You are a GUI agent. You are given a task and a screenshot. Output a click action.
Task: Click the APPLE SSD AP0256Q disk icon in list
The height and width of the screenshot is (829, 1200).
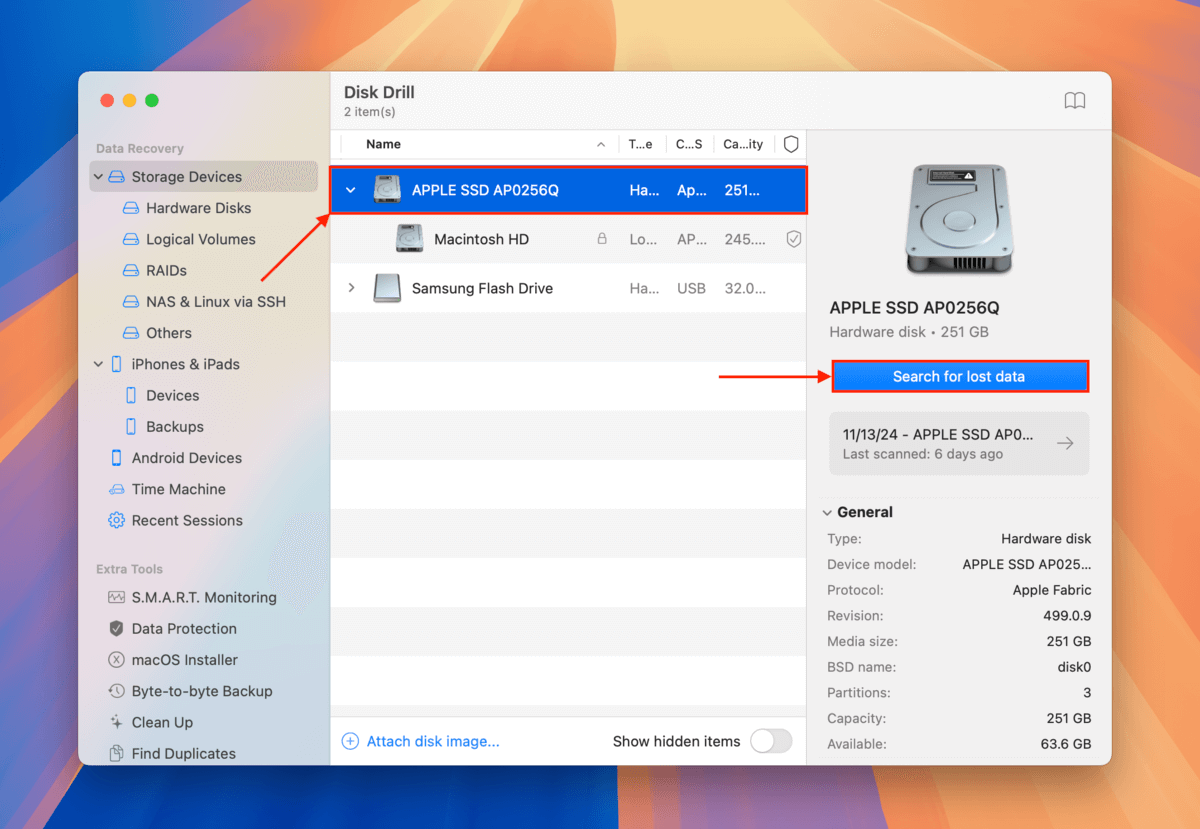(x=387, y=190)
